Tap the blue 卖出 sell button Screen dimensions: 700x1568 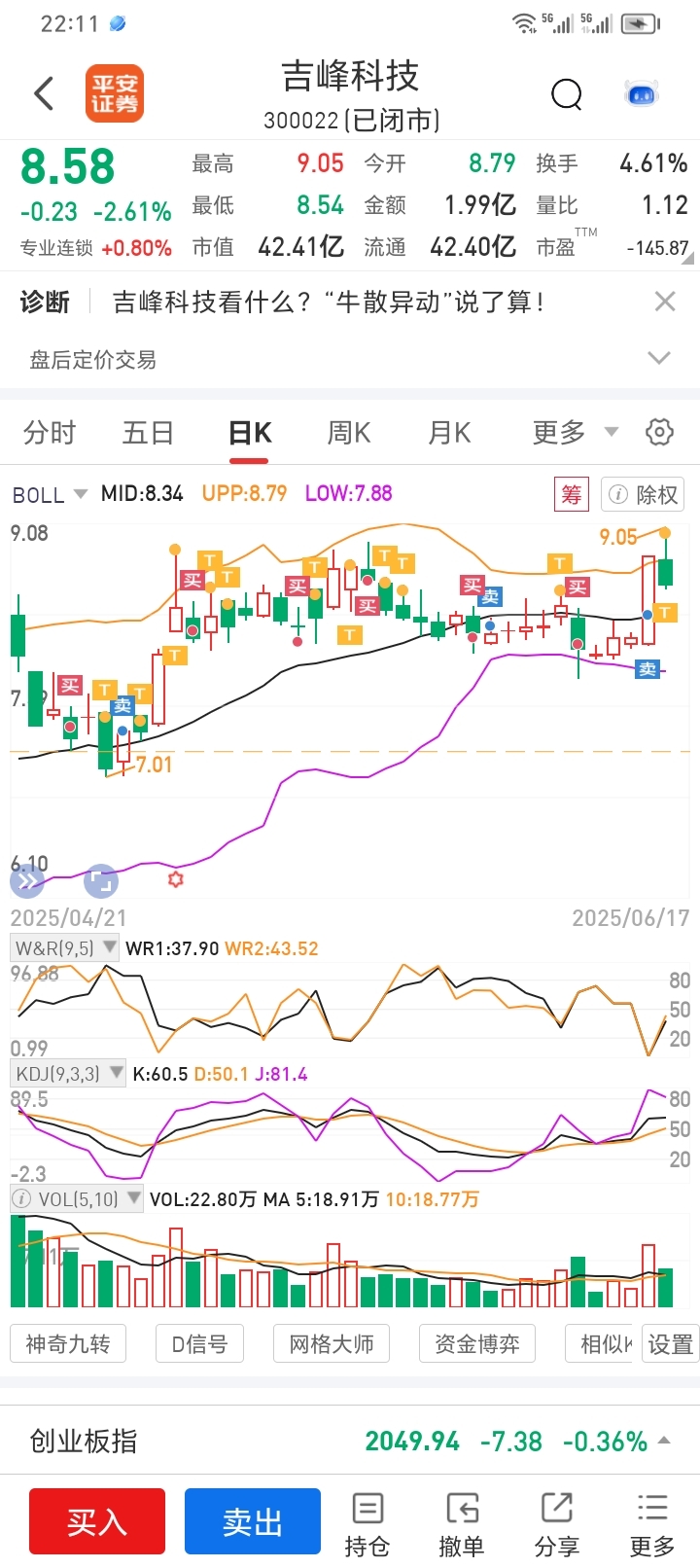(253, 1521)
